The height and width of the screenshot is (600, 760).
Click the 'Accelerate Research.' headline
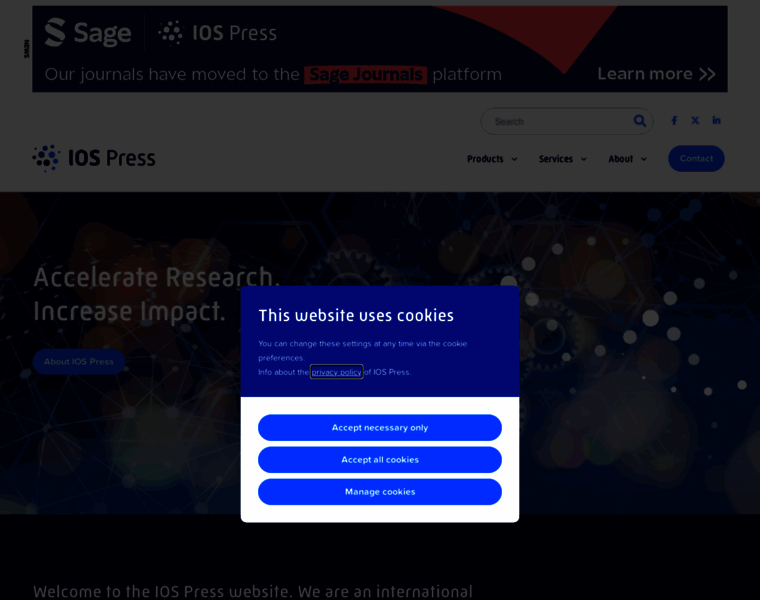(157, 277)
